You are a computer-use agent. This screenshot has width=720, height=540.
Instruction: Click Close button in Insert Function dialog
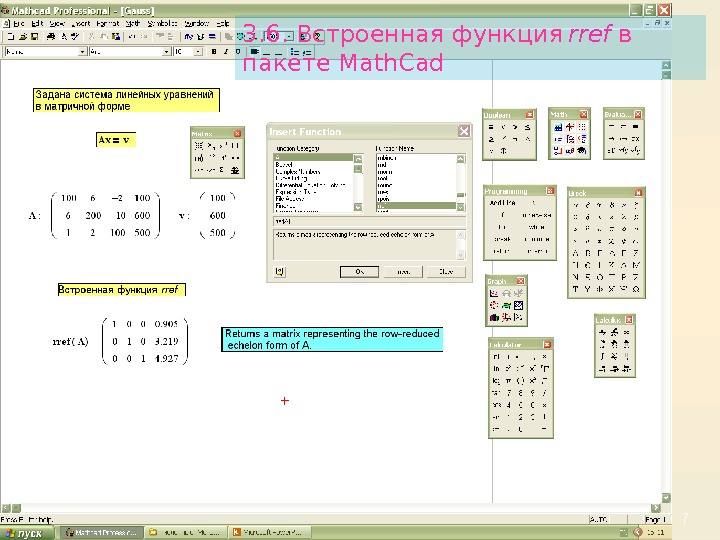pos(446,272)
